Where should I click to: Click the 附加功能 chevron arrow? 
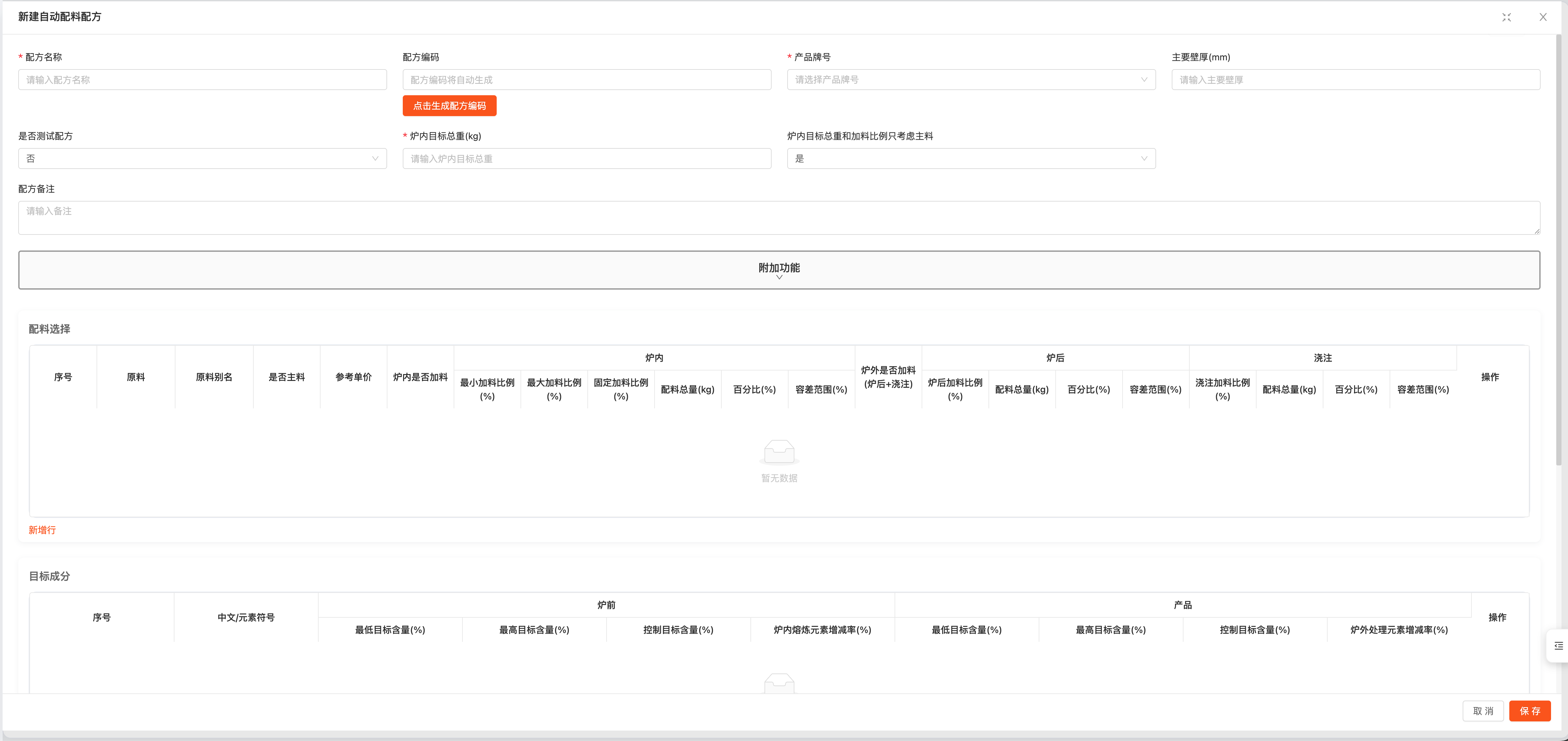point(779,278)
